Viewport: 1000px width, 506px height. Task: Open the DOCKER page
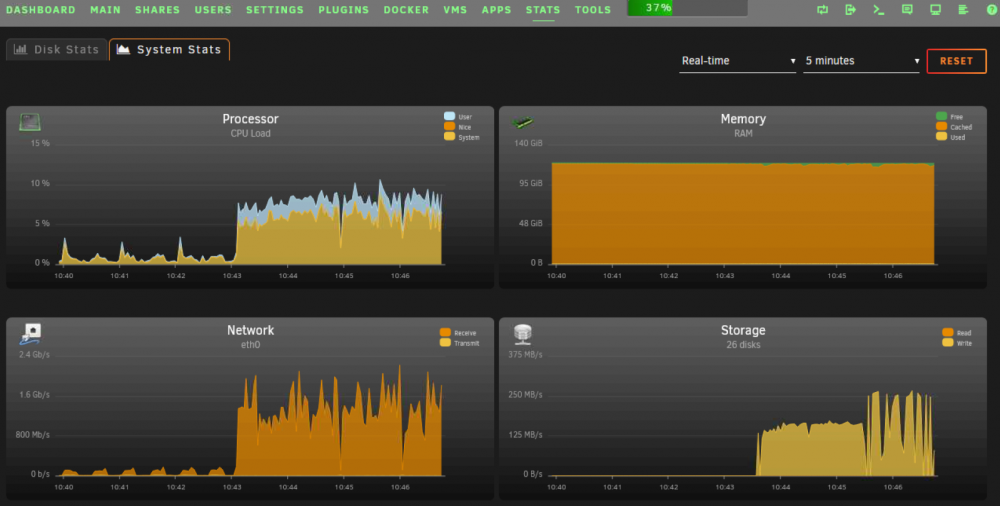406,10
